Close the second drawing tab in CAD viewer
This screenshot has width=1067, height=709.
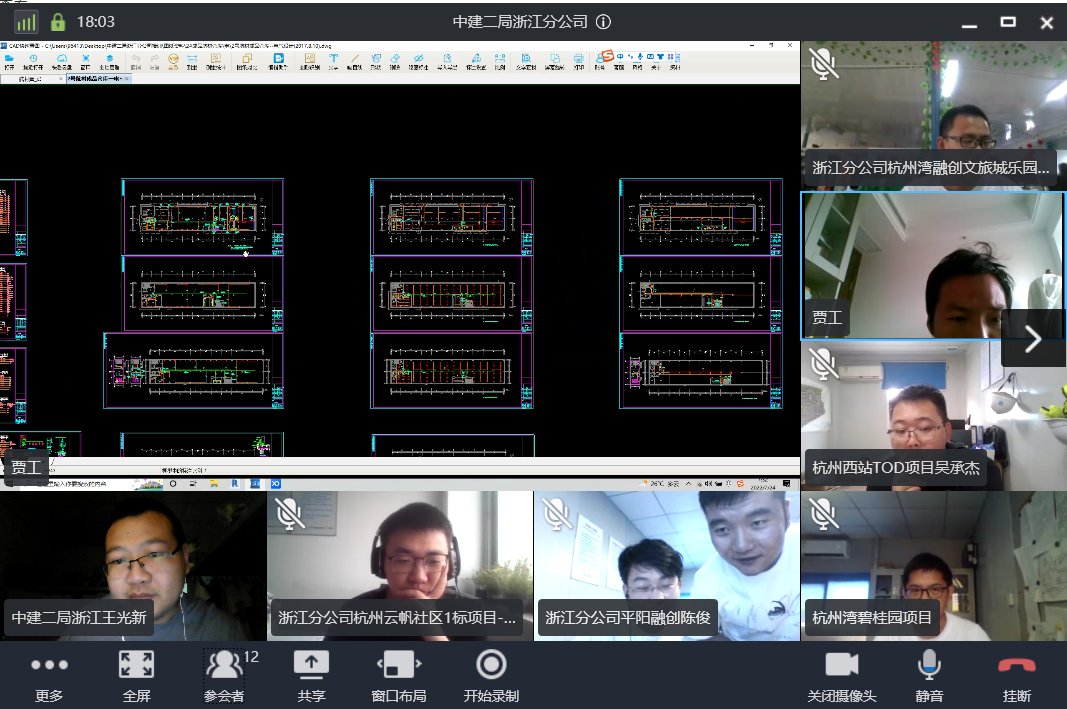pos(127,79)
